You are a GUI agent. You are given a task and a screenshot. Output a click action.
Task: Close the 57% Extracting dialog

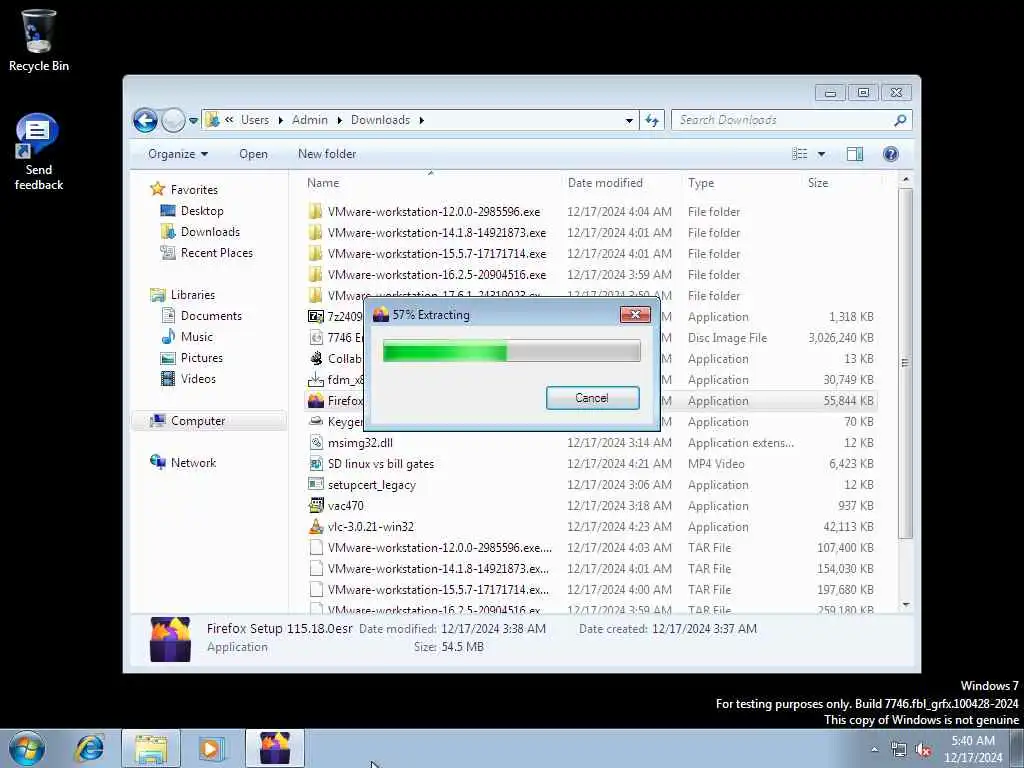[635, 315]
